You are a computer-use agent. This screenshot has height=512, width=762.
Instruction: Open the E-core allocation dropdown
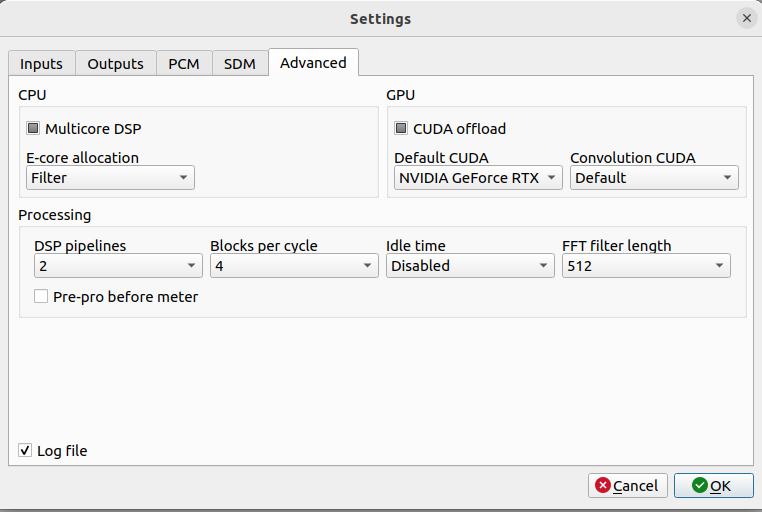tap(110, 178)
